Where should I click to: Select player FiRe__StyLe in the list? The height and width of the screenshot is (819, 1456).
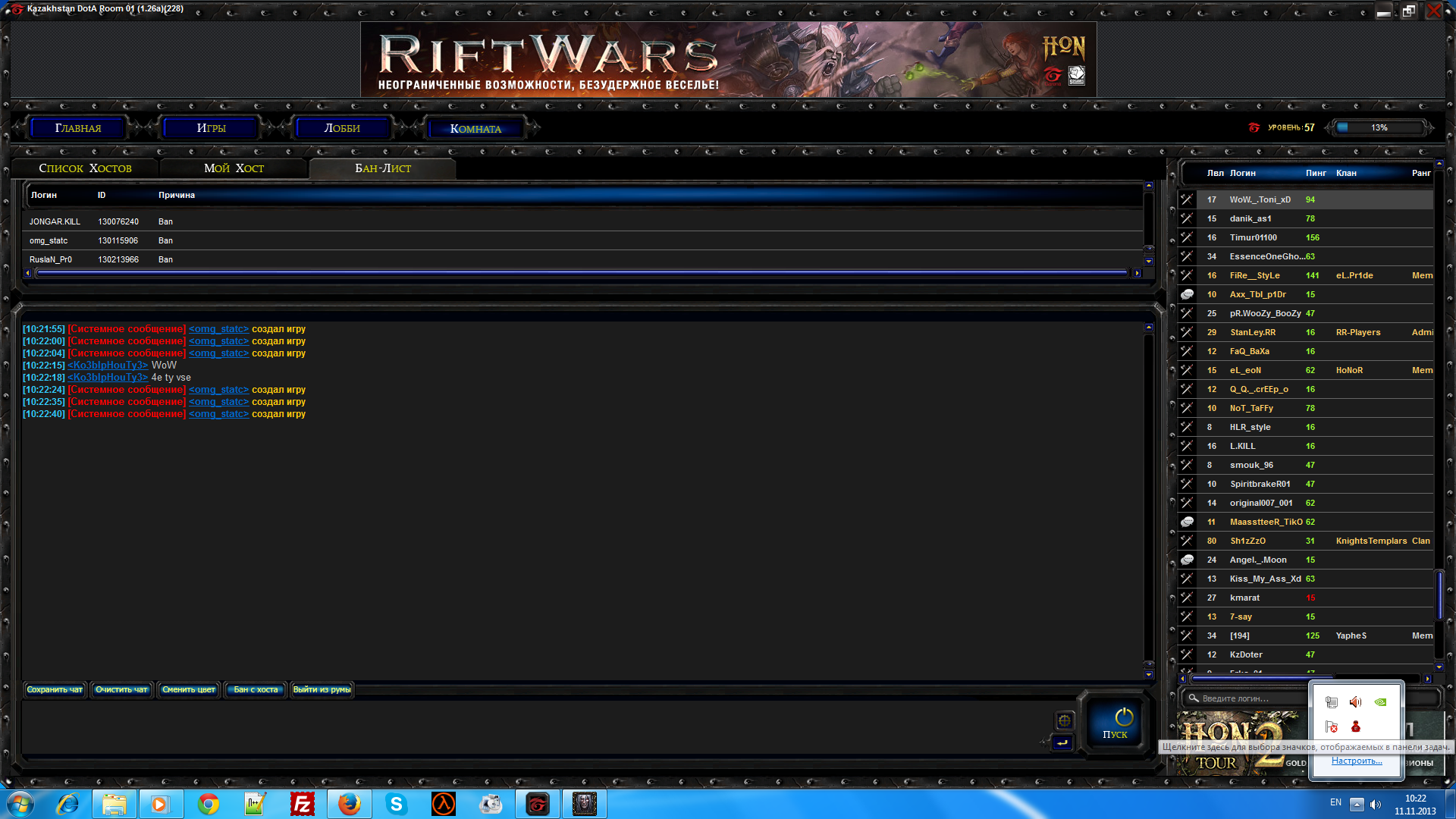(x=1305, y=275)
